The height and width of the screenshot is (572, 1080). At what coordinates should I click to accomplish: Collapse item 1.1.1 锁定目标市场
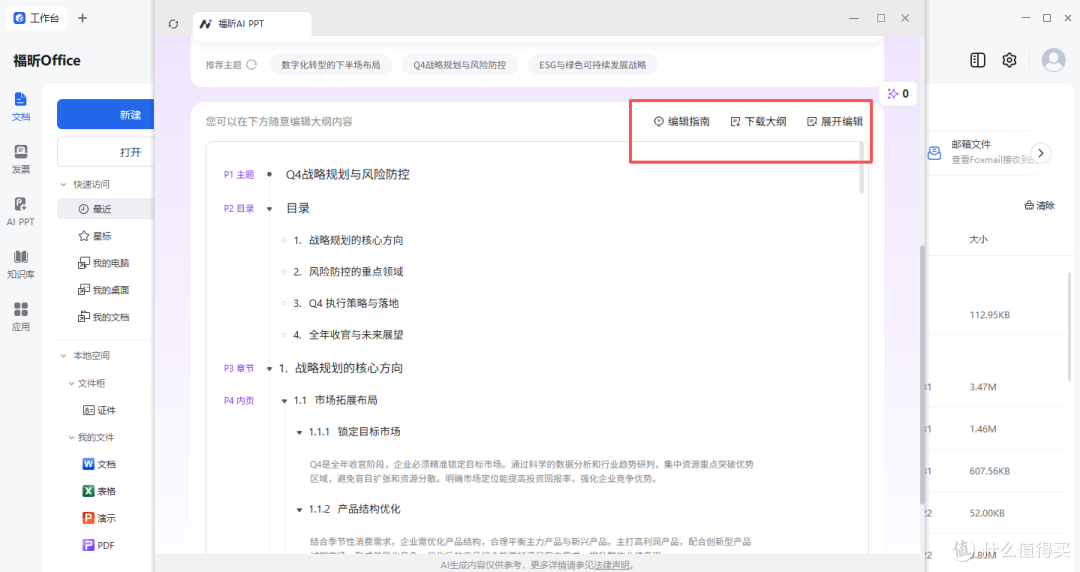point(299,432)
